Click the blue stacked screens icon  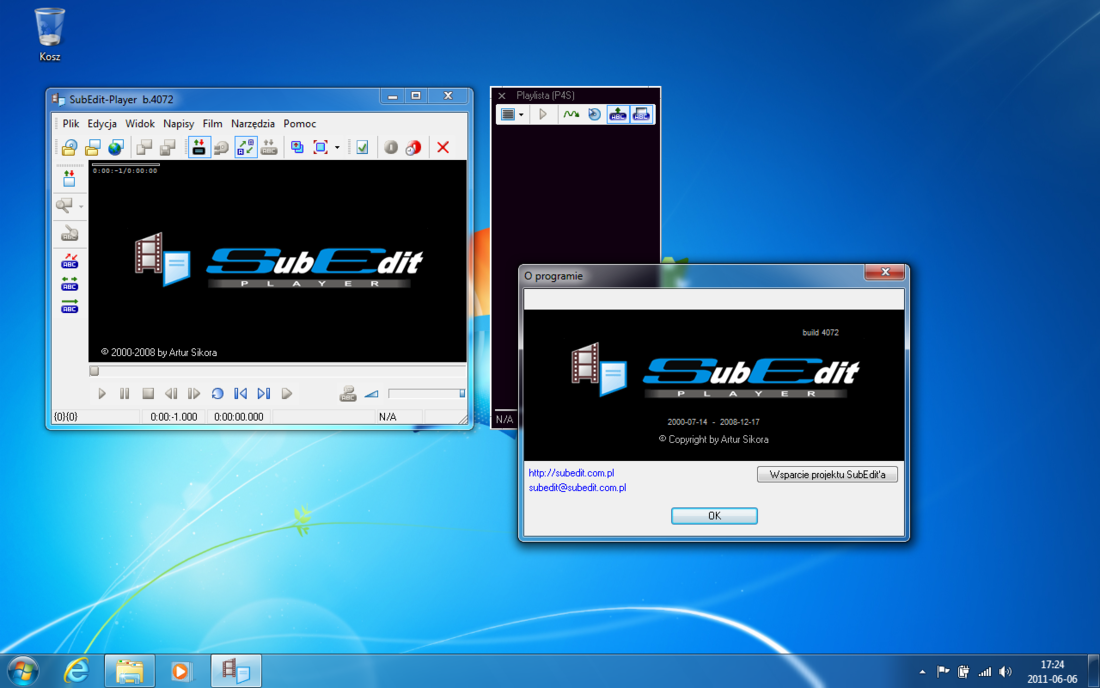click(x=297, y=147)
